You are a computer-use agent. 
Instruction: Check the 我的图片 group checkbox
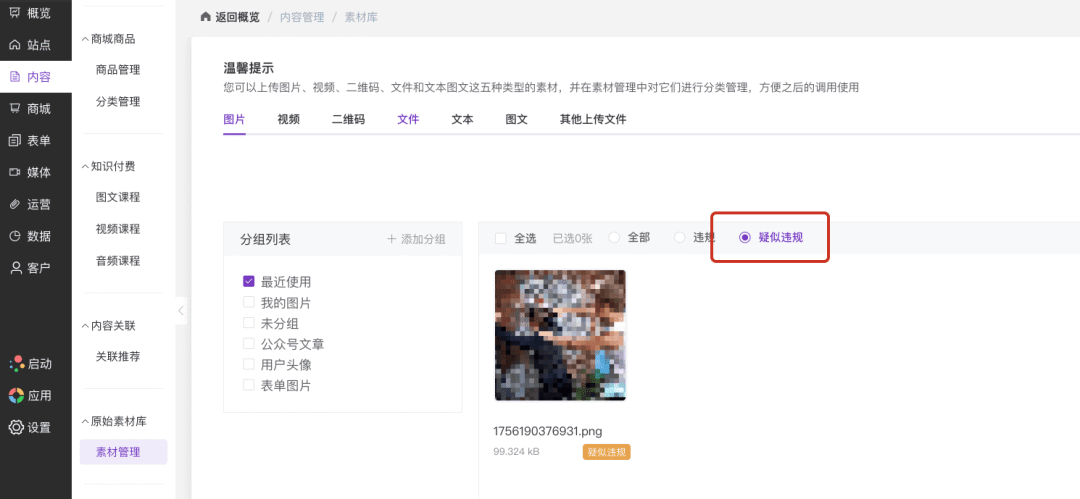pyautogui.click(x=249, y=302)
